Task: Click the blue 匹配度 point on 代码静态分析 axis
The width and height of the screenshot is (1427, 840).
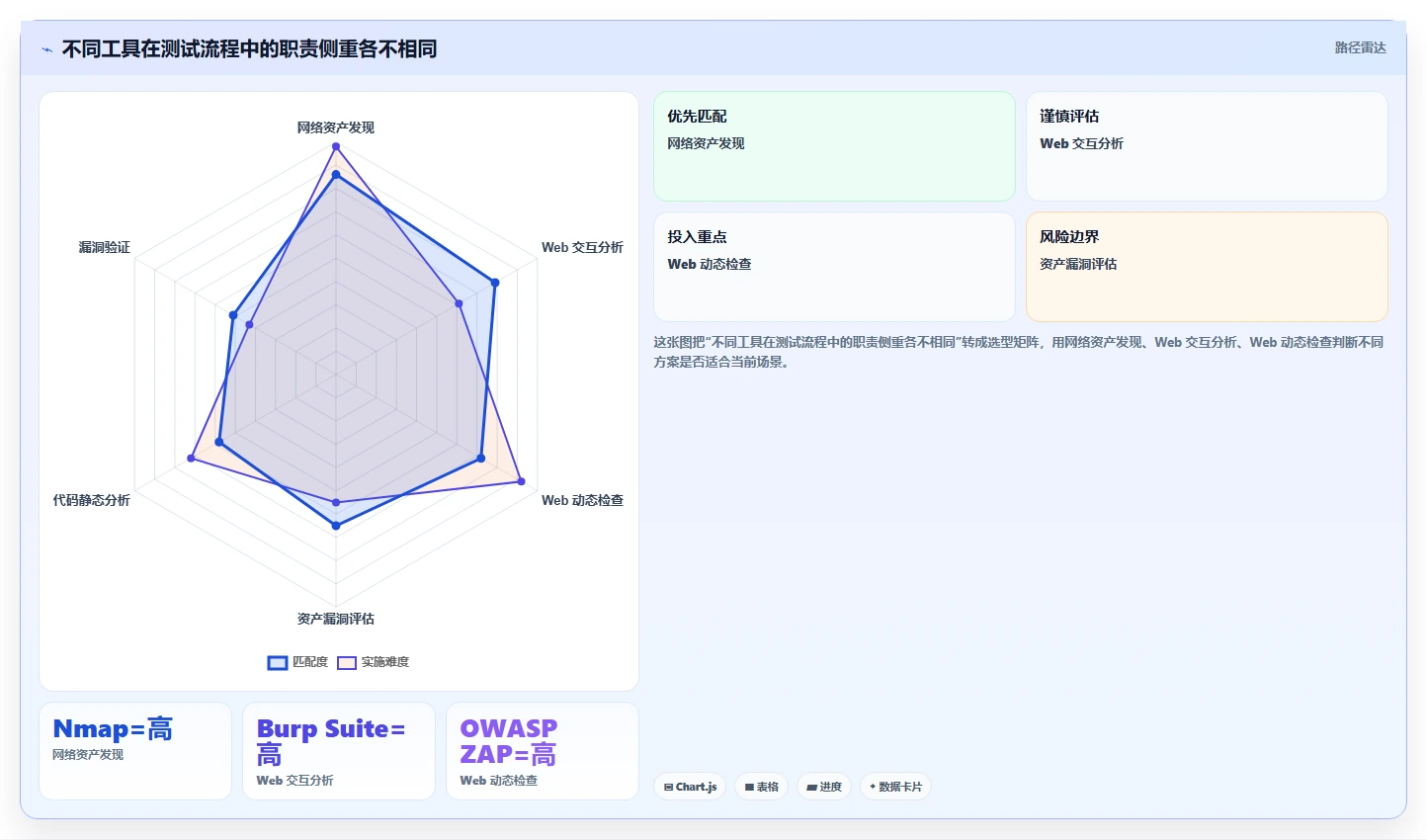Action: point(219,442)
